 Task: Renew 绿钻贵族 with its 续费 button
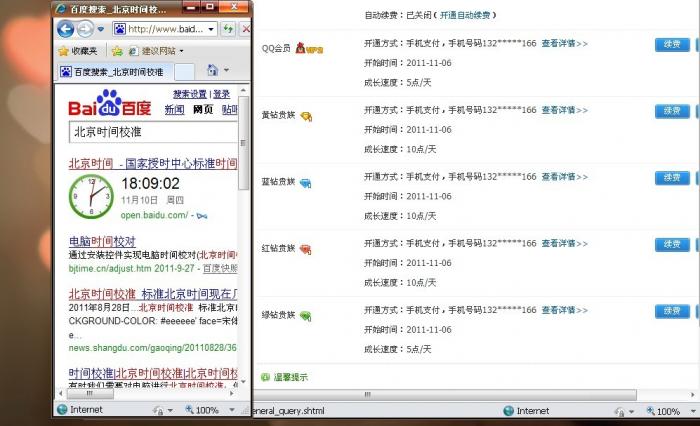point(672,311)
